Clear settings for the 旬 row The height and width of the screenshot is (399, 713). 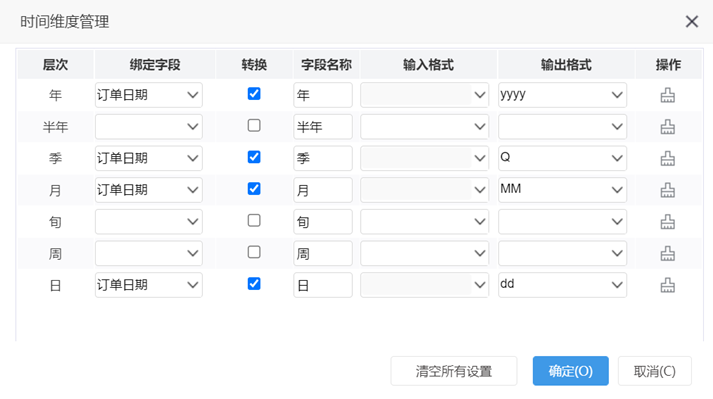pyautogui.click(x=668, y=222)
